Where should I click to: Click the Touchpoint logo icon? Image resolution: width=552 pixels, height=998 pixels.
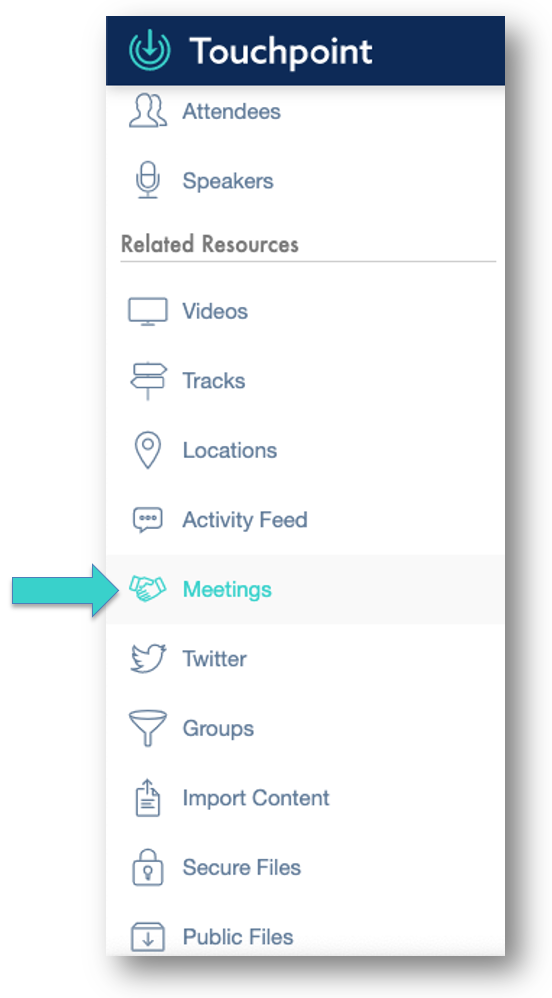coord(150,50)
